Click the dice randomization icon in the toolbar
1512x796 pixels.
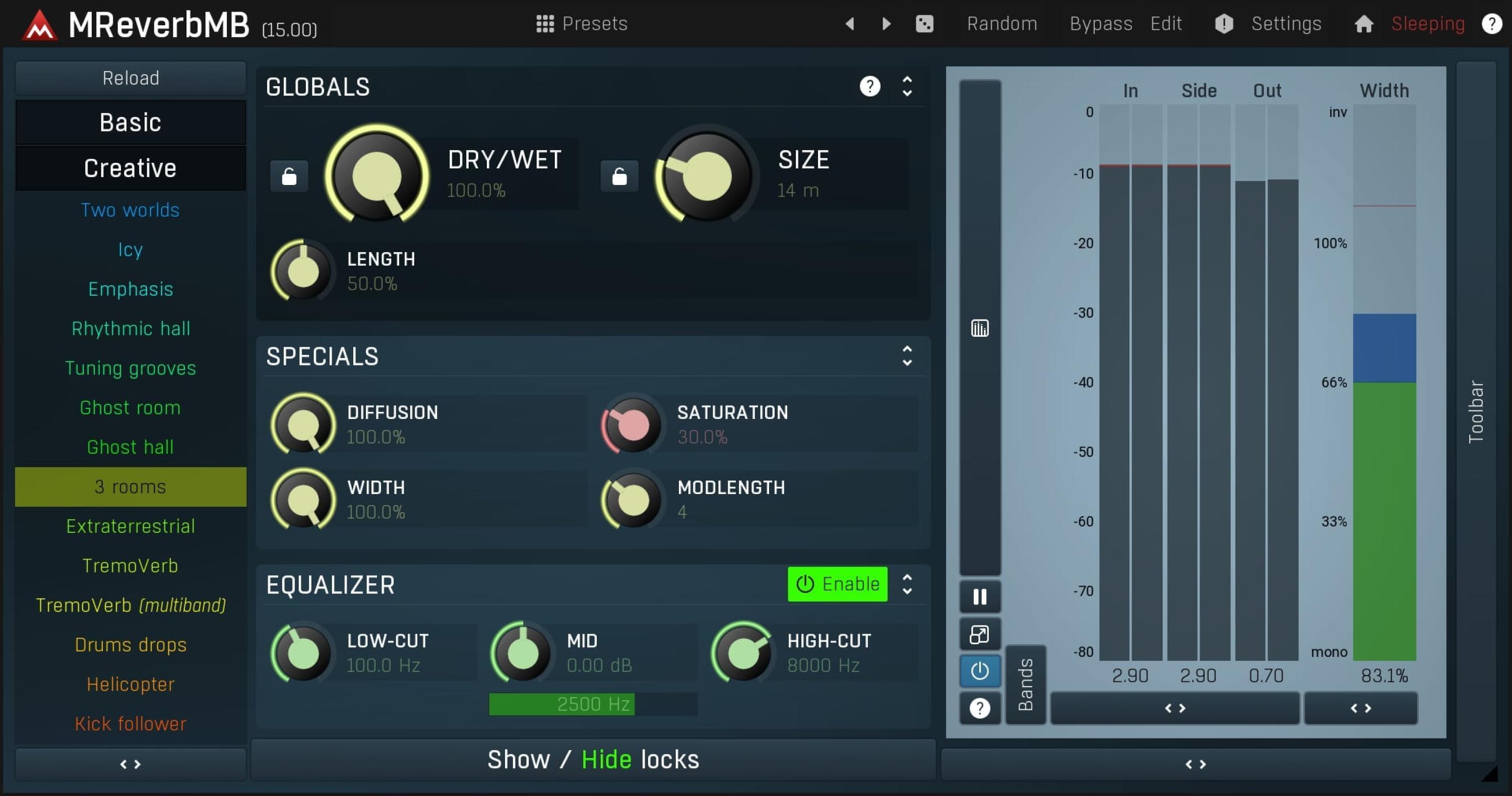pyautogui.click(x=924, y=24)
